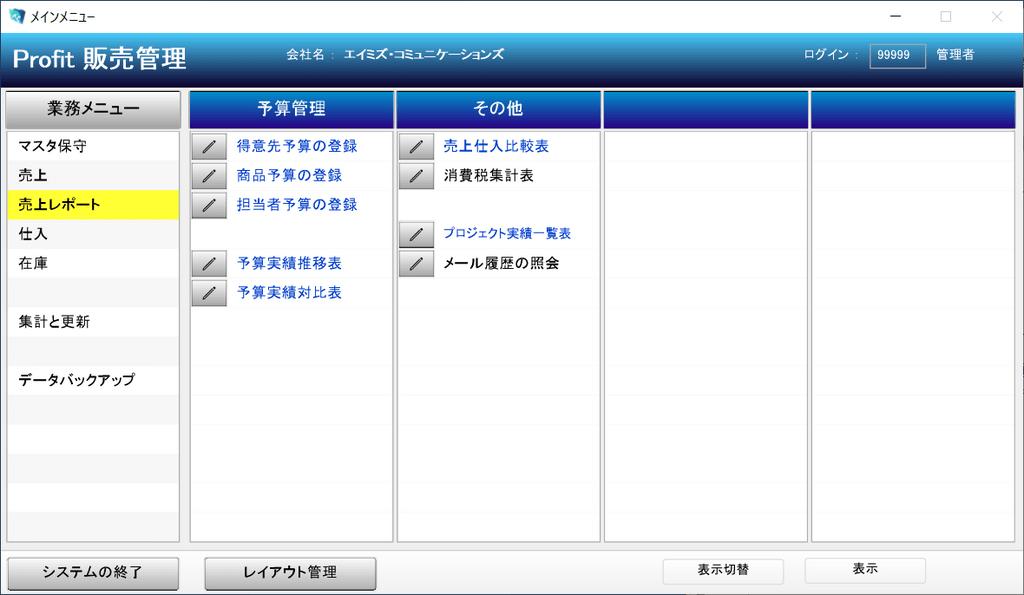
Task: Open 得意先予算の登録 link
Action: (x=297, y=146)
